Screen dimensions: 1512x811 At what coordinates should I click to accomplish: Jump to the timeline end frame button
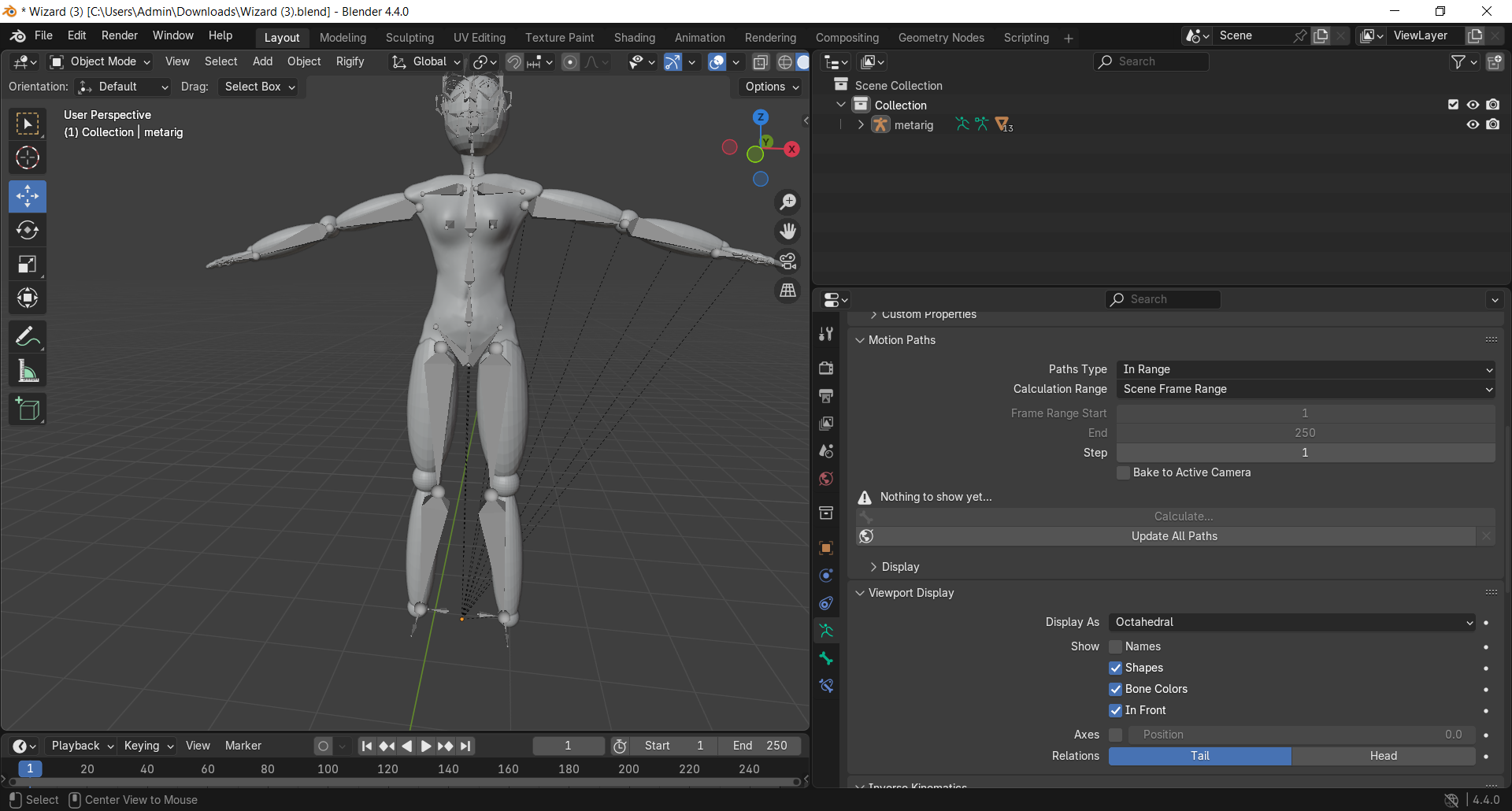465,746
